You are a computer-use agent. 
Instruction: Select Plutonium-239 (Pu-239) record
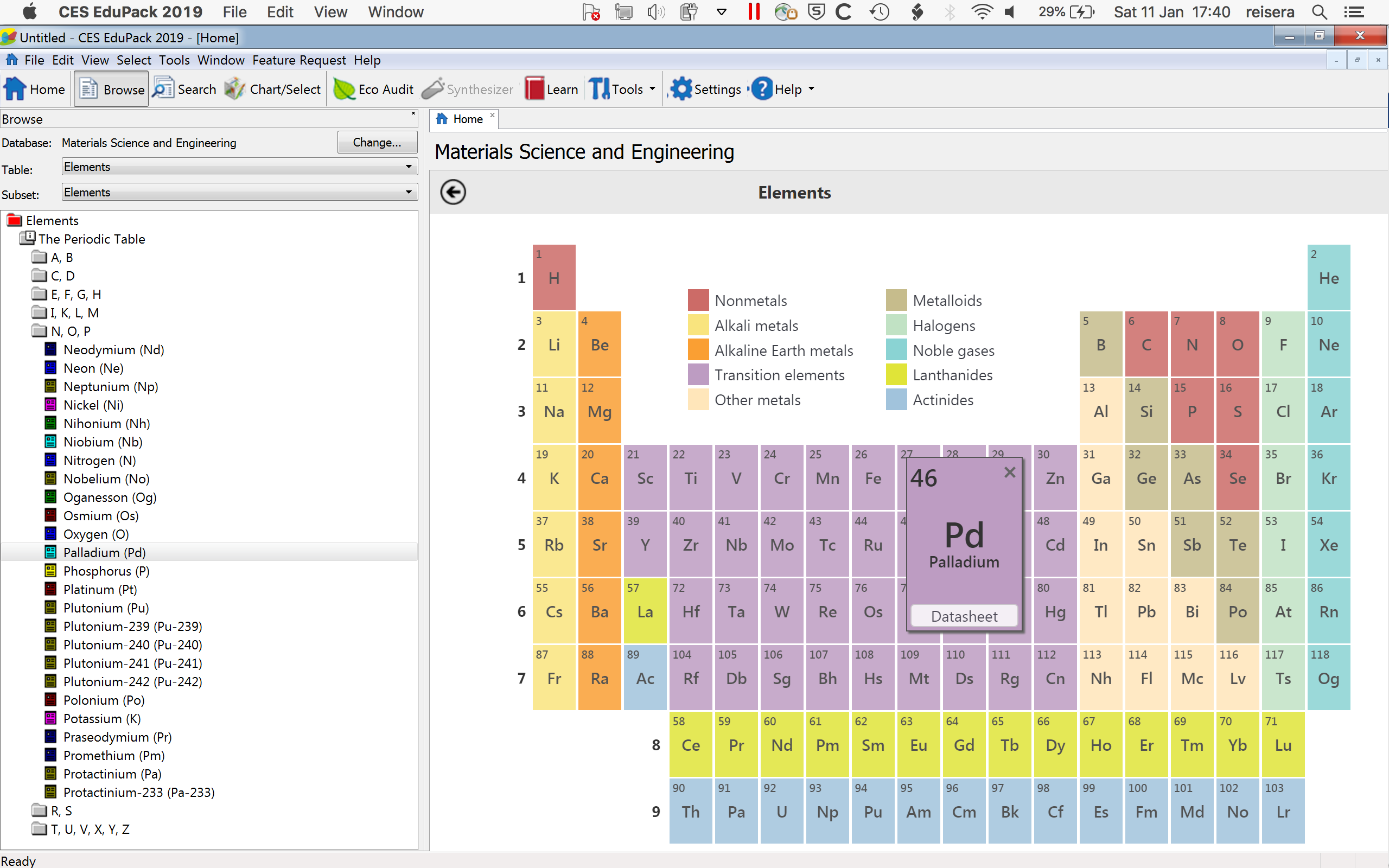132,626
